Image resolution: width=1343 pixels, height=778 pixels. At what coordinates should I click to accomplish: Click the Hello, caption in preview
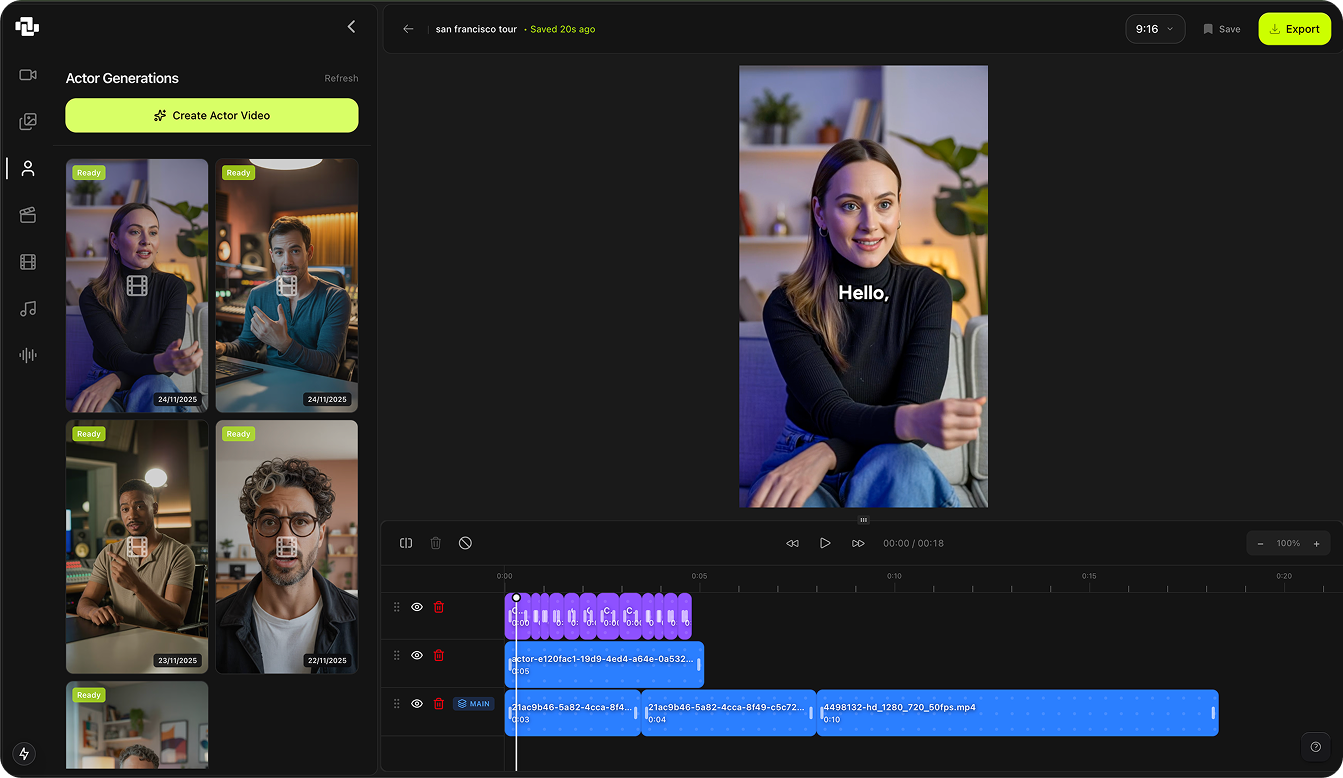pos(863,293)
